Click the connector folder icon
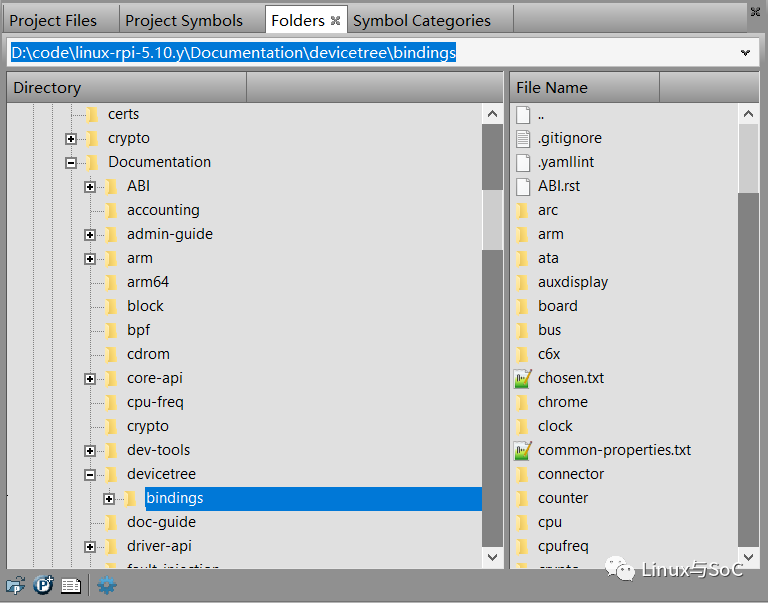 (x=523, y=475)
